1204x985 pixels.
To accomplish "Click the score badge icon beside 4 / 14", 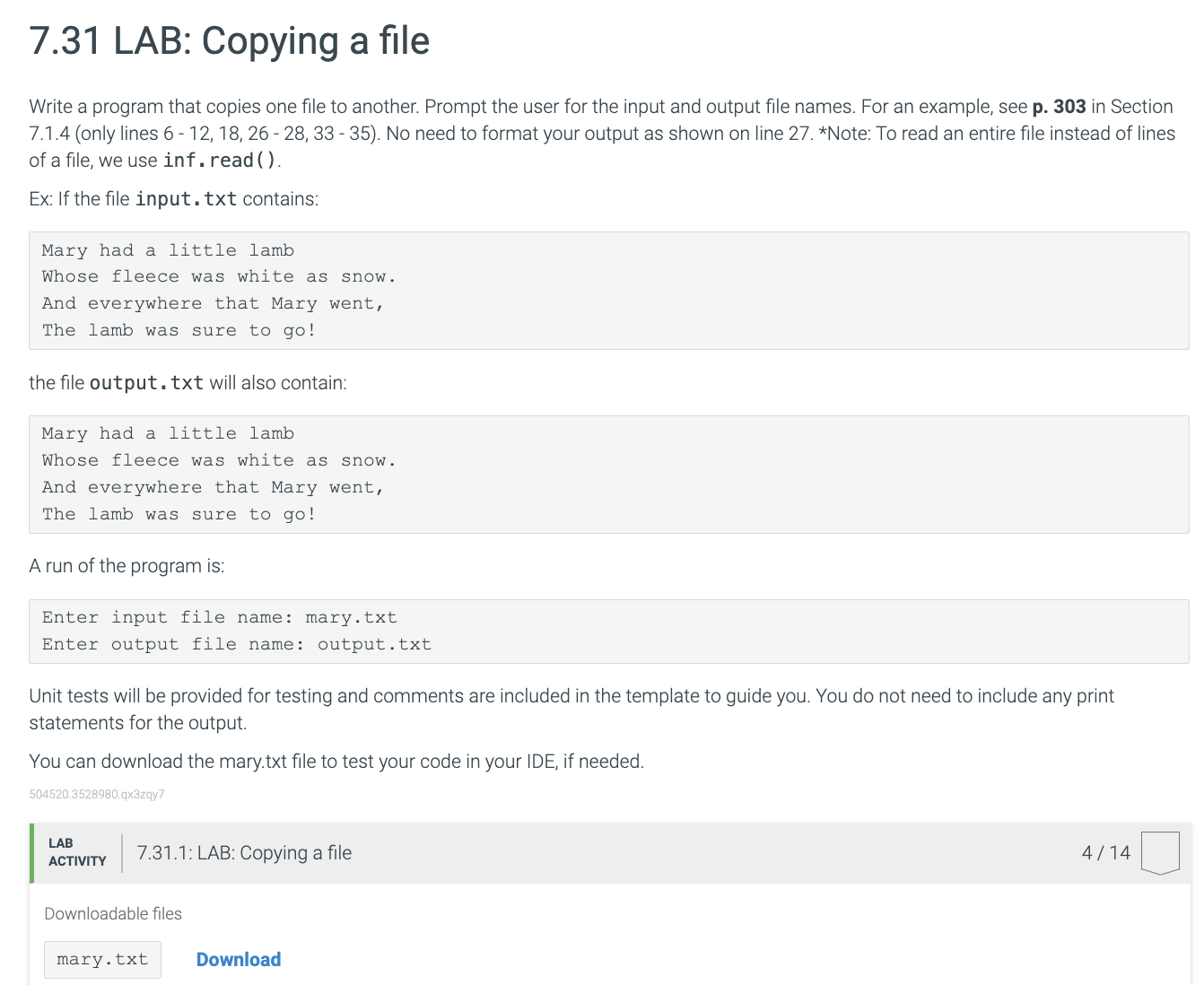I will click(1160, 853).
